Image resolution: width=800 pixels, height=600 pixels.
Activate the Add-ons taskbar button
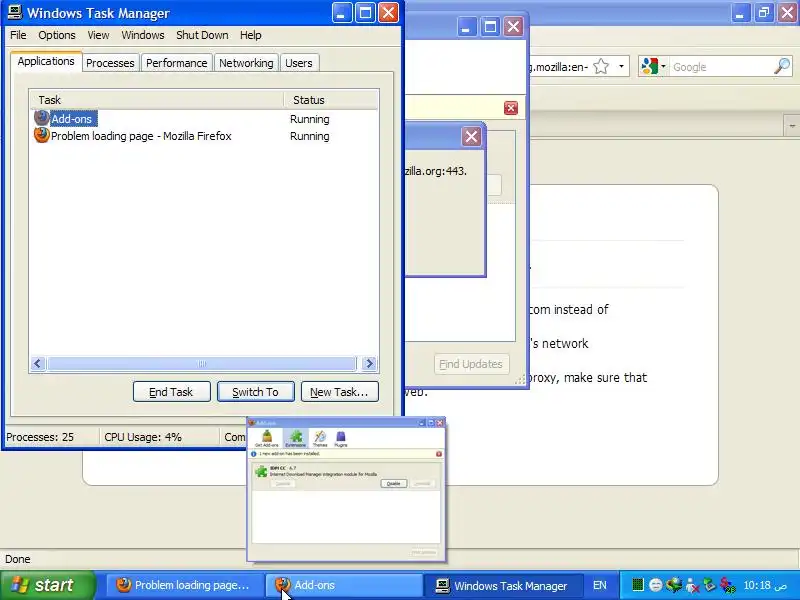(x=344, y=585)
